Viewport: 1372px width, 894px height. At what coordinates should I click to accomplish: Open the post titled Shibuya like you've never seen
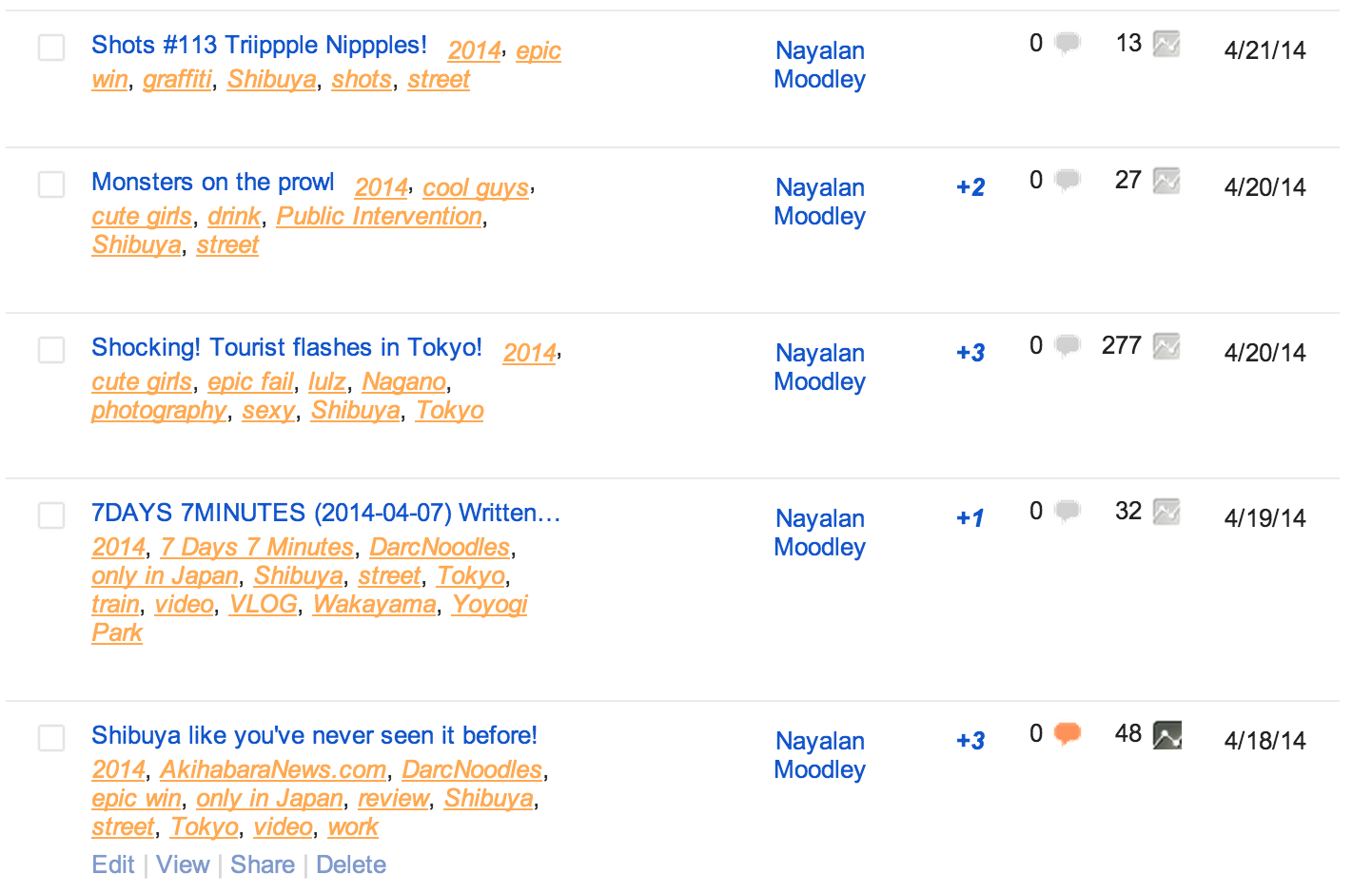[314, 735]
